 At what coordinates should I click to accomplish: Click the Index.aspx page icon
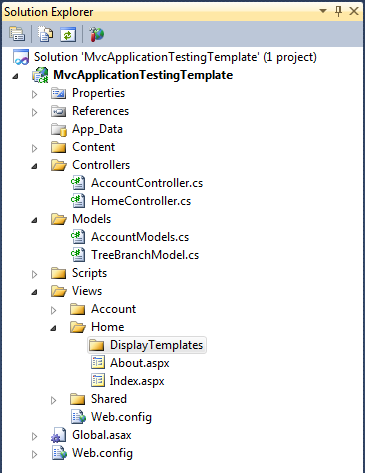[98, 380]
